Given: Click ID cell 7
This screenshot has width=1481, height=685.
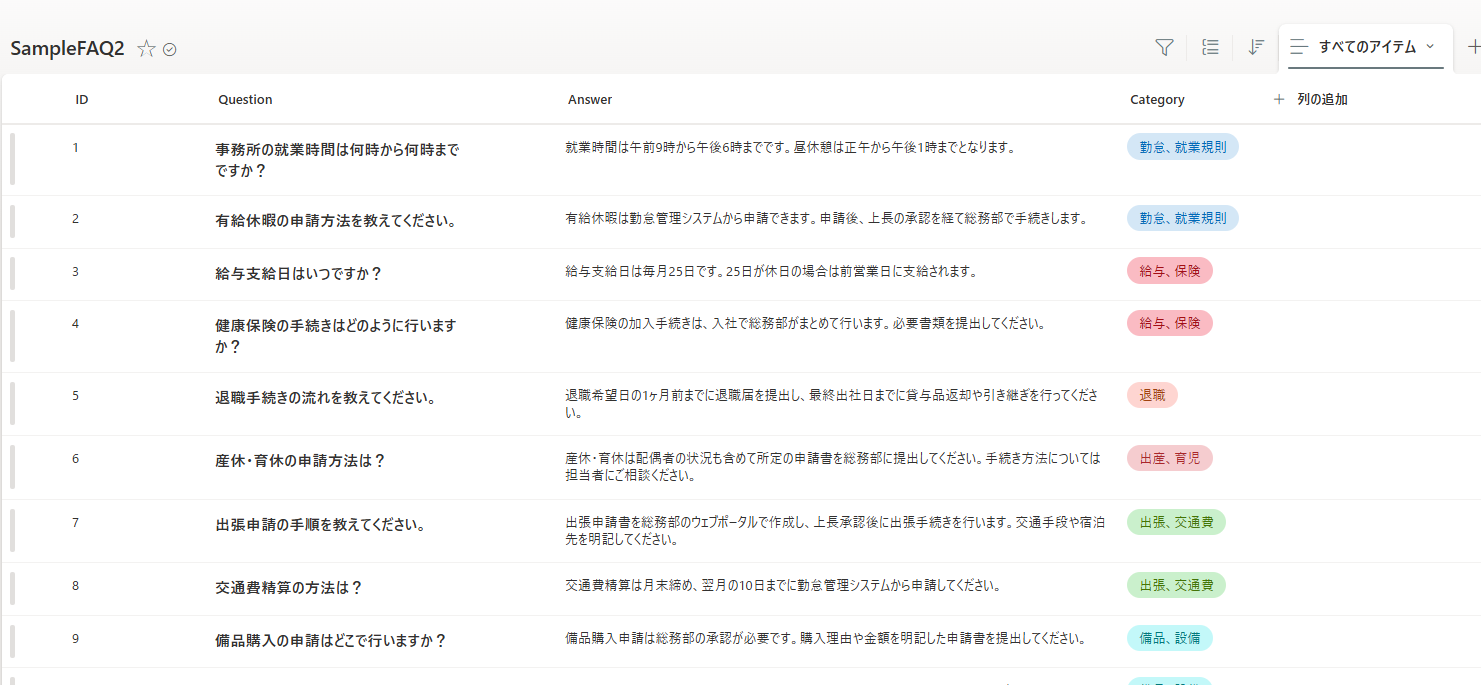Looking at the screenshot, I should pyautogui.click(x=75, y=523).
